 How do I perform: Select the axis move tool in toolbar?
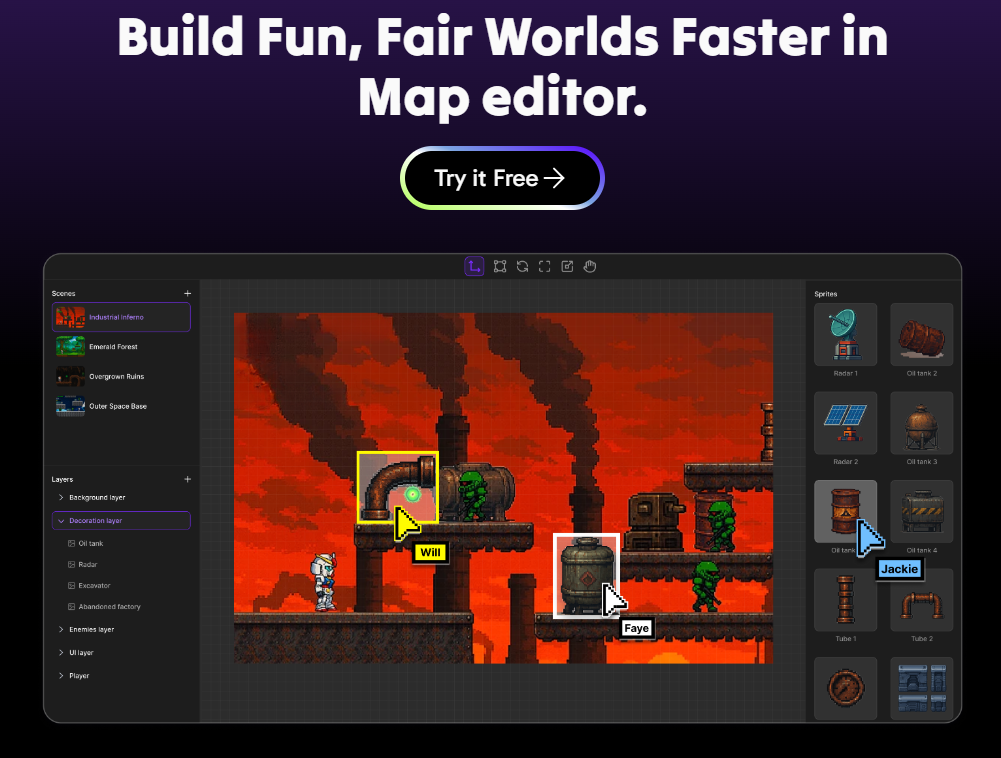(x=474, y=266)
